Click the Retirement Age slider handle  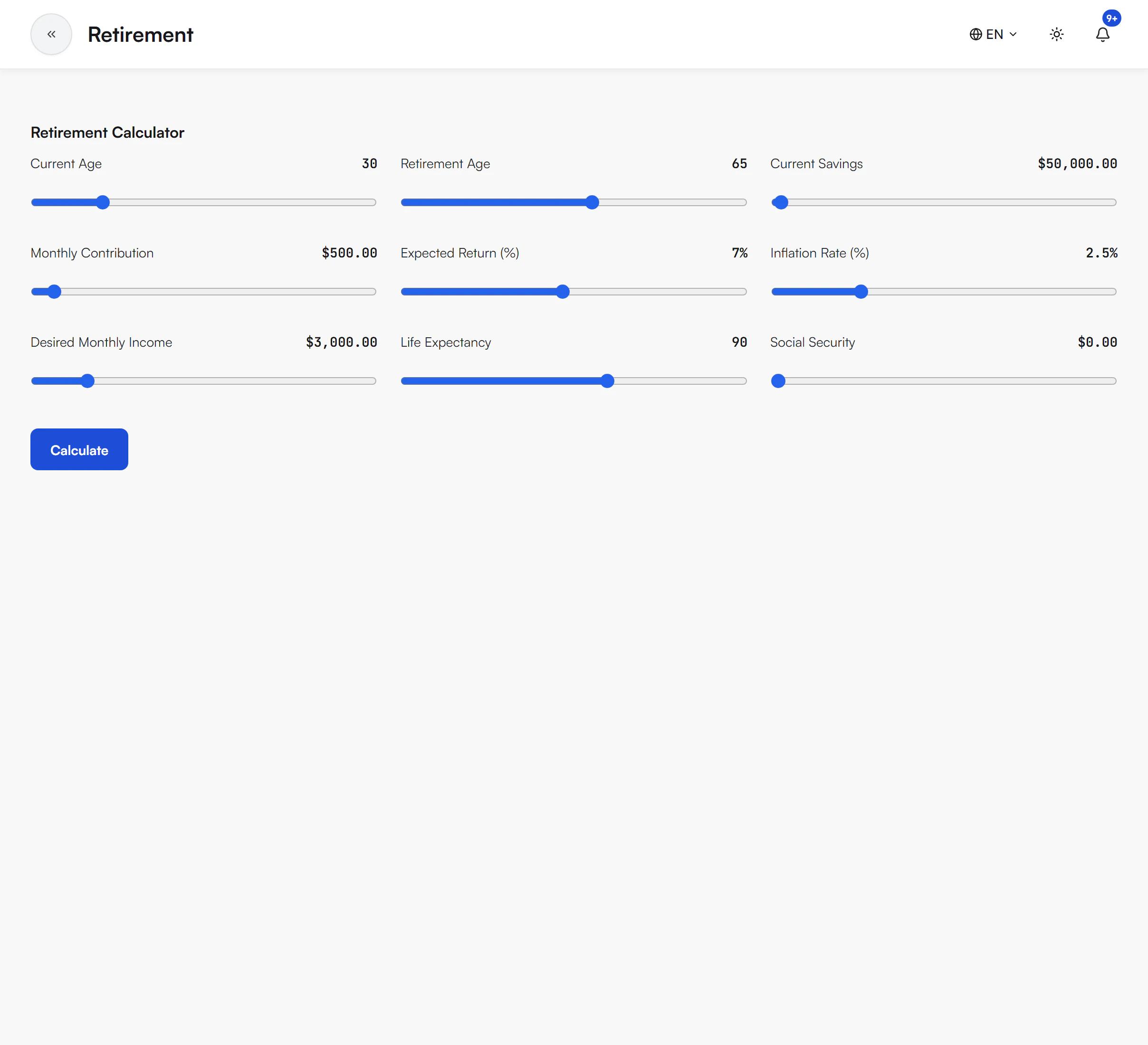[592, 202]
